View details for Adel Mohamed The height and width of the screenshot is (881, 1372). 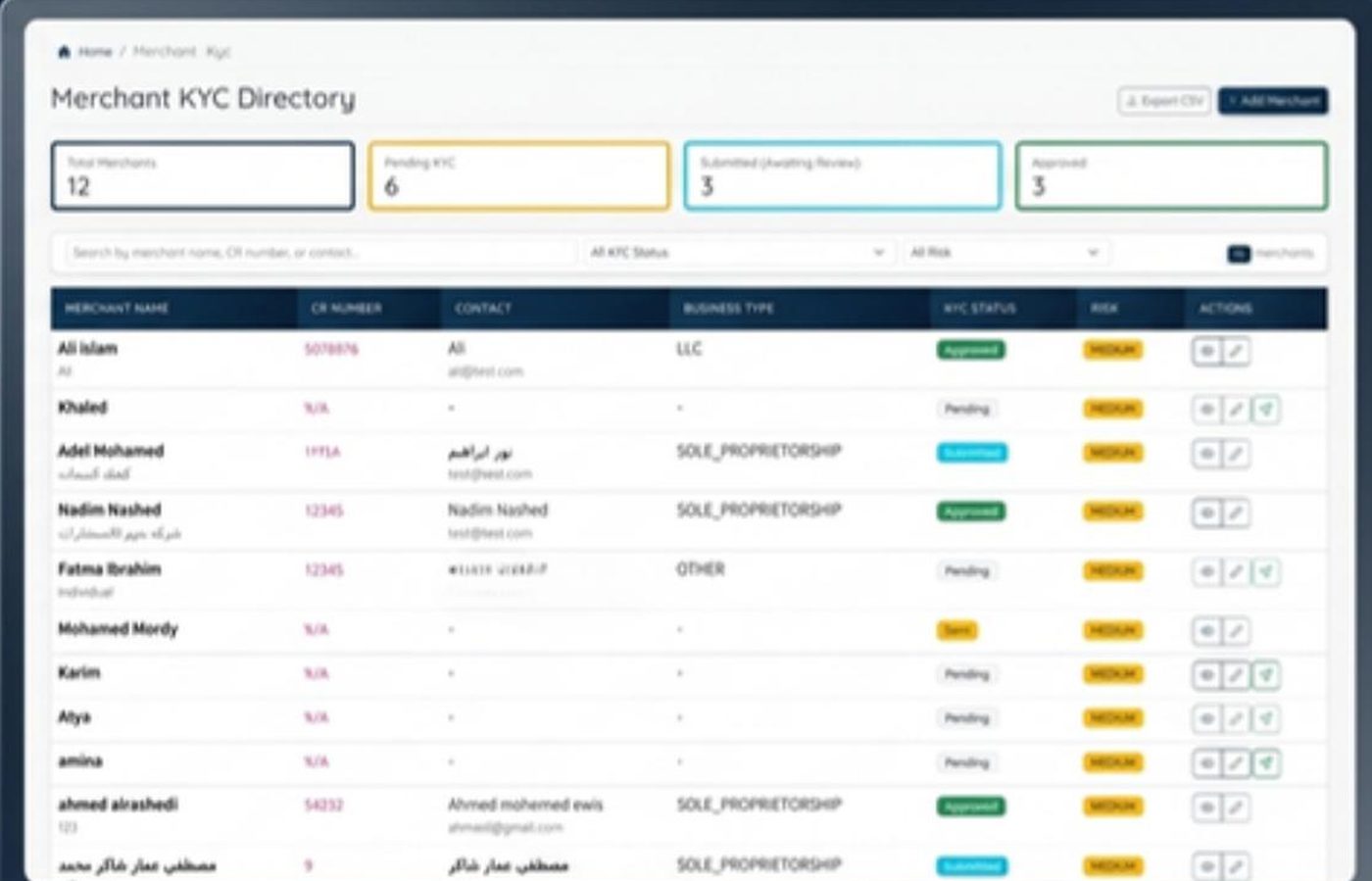click(x=1206, y=454)
